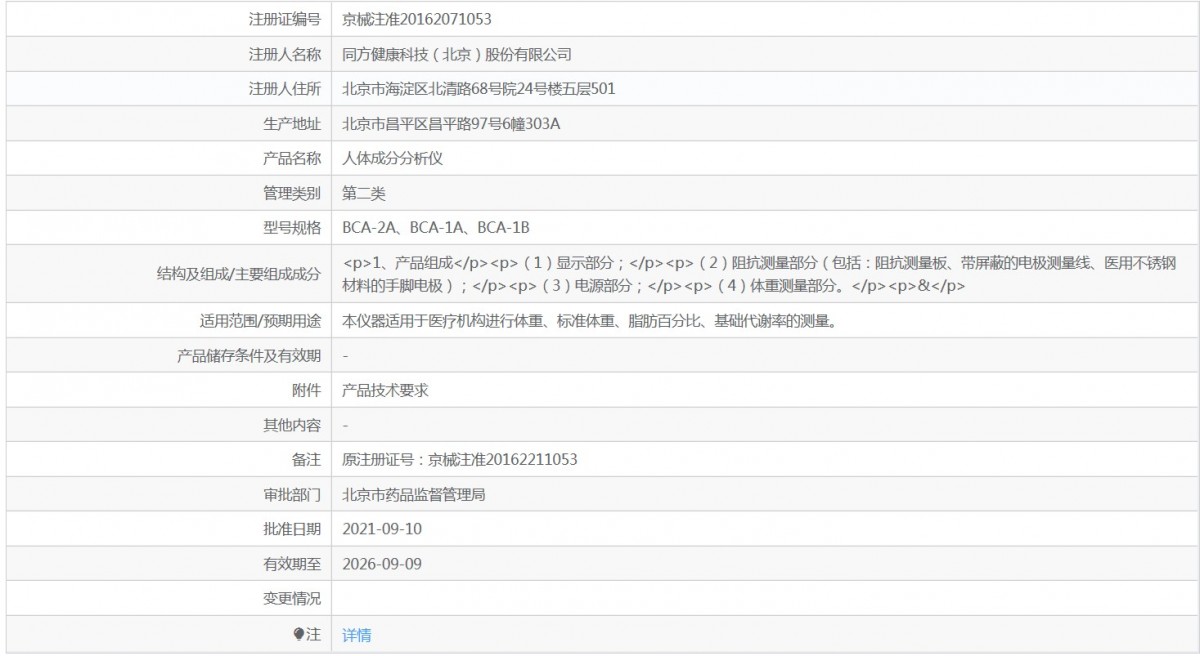1200x656 pixels.
Task: Open the 详情 link in the 注 row
Action: tap(356, 635)
